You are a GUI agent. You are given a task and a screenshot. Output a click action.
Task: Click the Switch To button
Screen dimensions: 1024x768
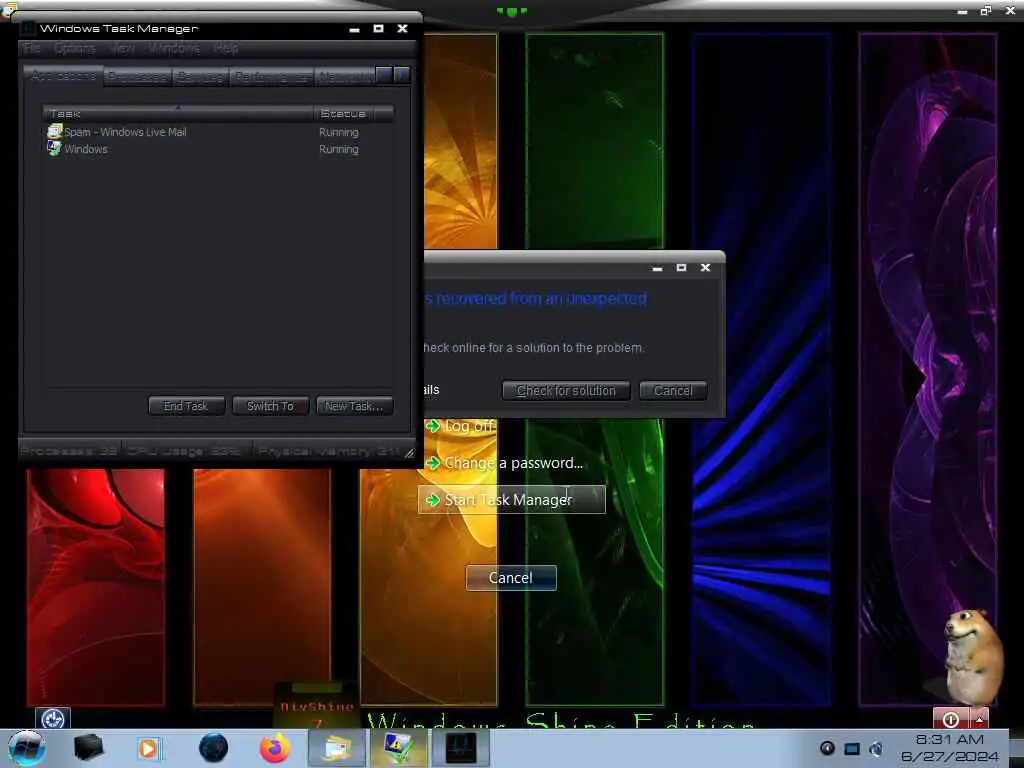[x=270, y=406]
